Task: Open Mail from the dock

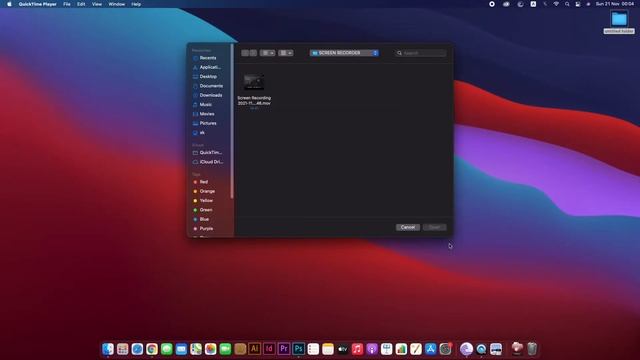Action: 181,349
